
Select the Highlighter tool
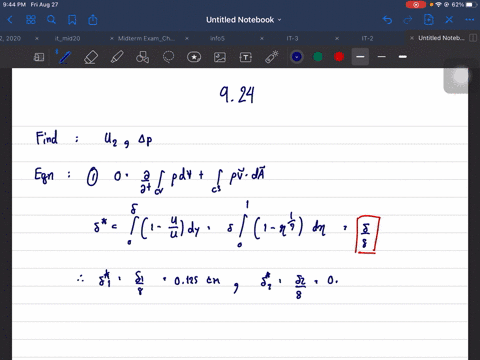[117, 57]
